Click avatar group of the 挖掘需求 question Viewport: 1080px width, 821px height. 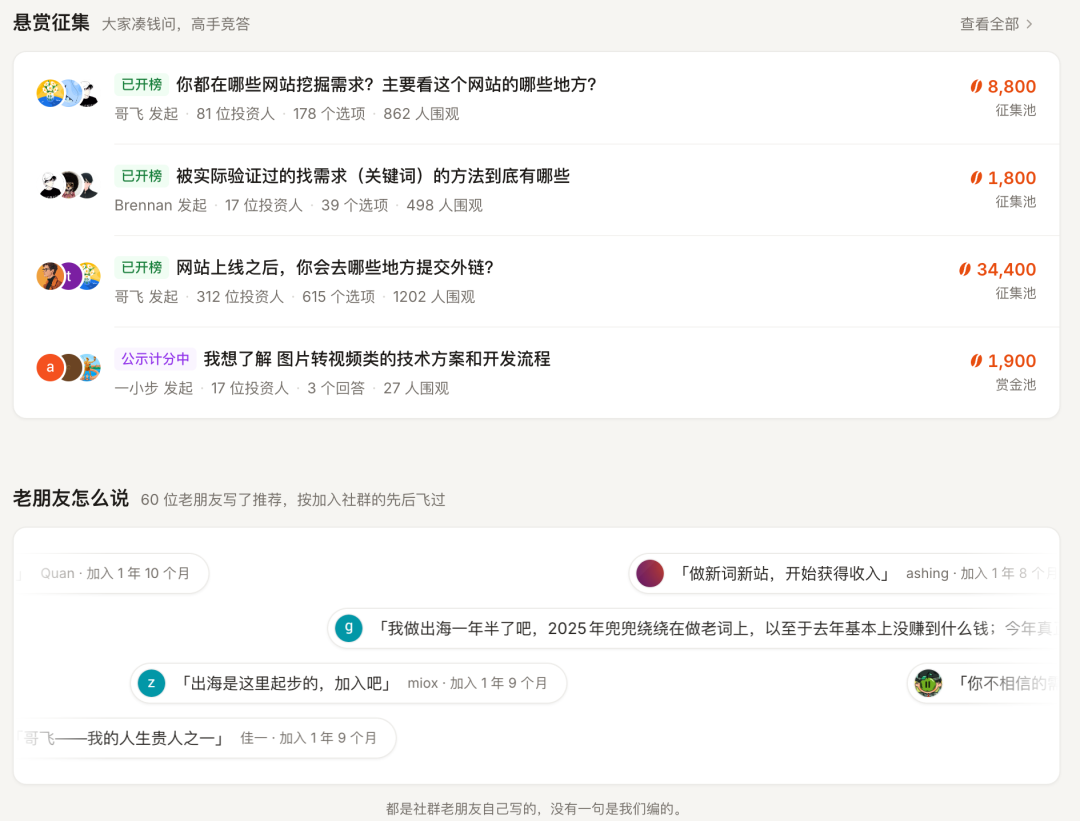point(68,93)
